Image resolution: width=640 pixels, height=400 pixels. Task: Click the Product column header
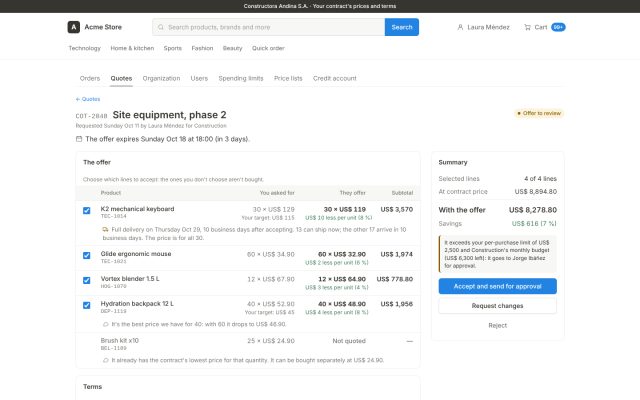[111, 193]
